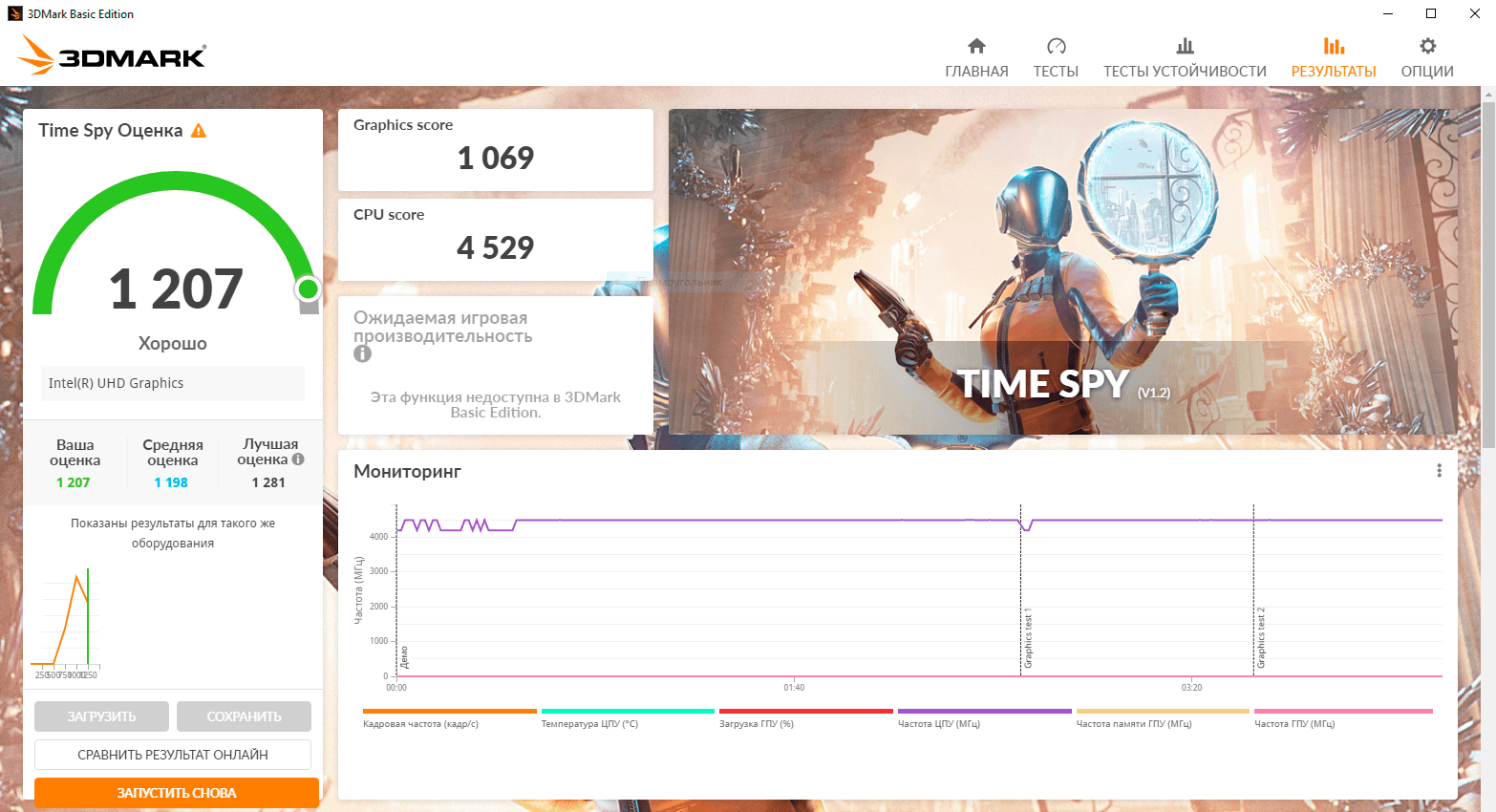Switch to the ГЛАВНАЯ tab
This screenshot has width=1496, height=812.
tap(976, 72)
